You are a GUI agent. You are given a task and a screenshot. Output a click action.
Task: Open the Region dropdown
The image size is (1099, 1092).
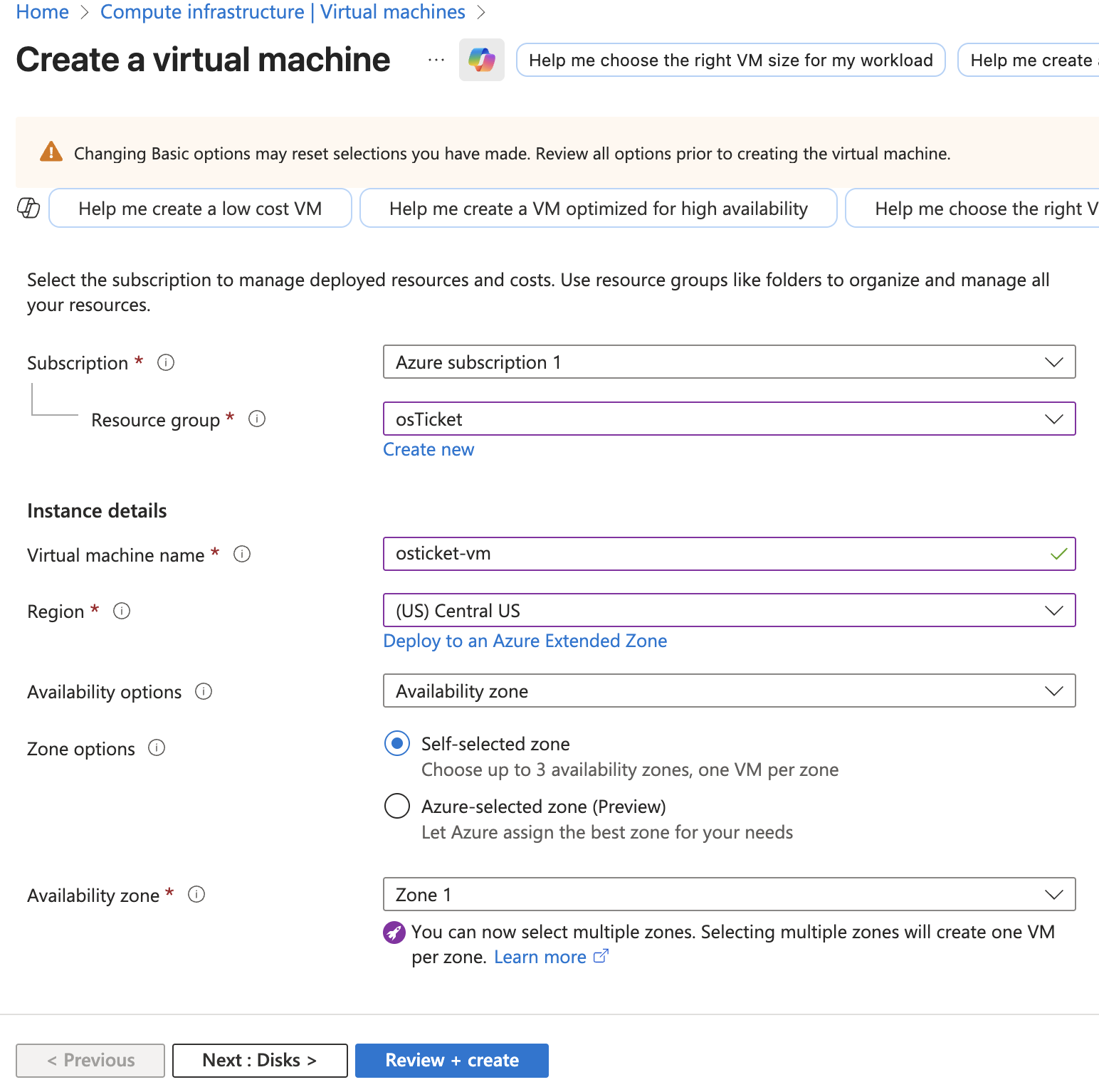coord(729,611)
